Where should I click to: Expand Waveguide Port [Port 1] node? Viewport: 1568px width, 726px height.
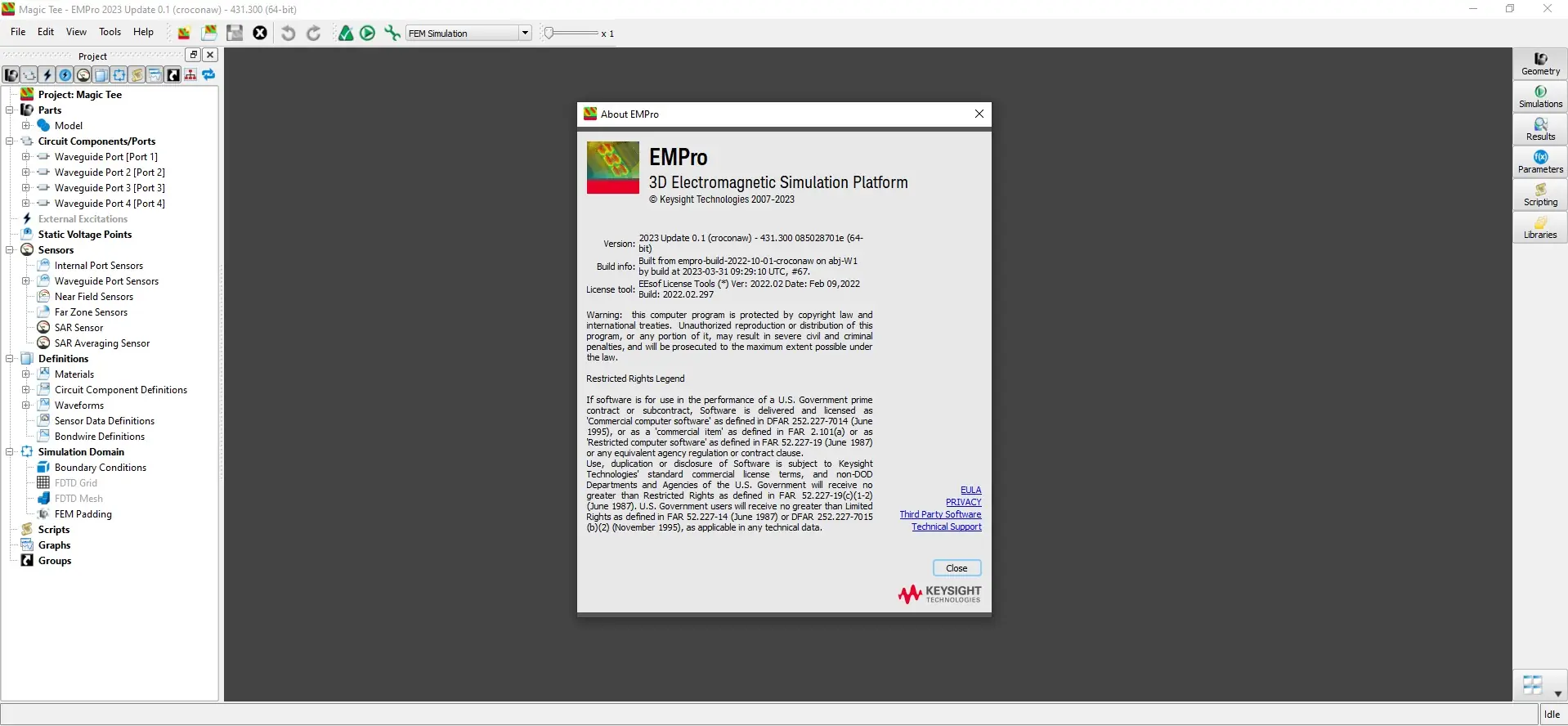(x=25, y=156)
